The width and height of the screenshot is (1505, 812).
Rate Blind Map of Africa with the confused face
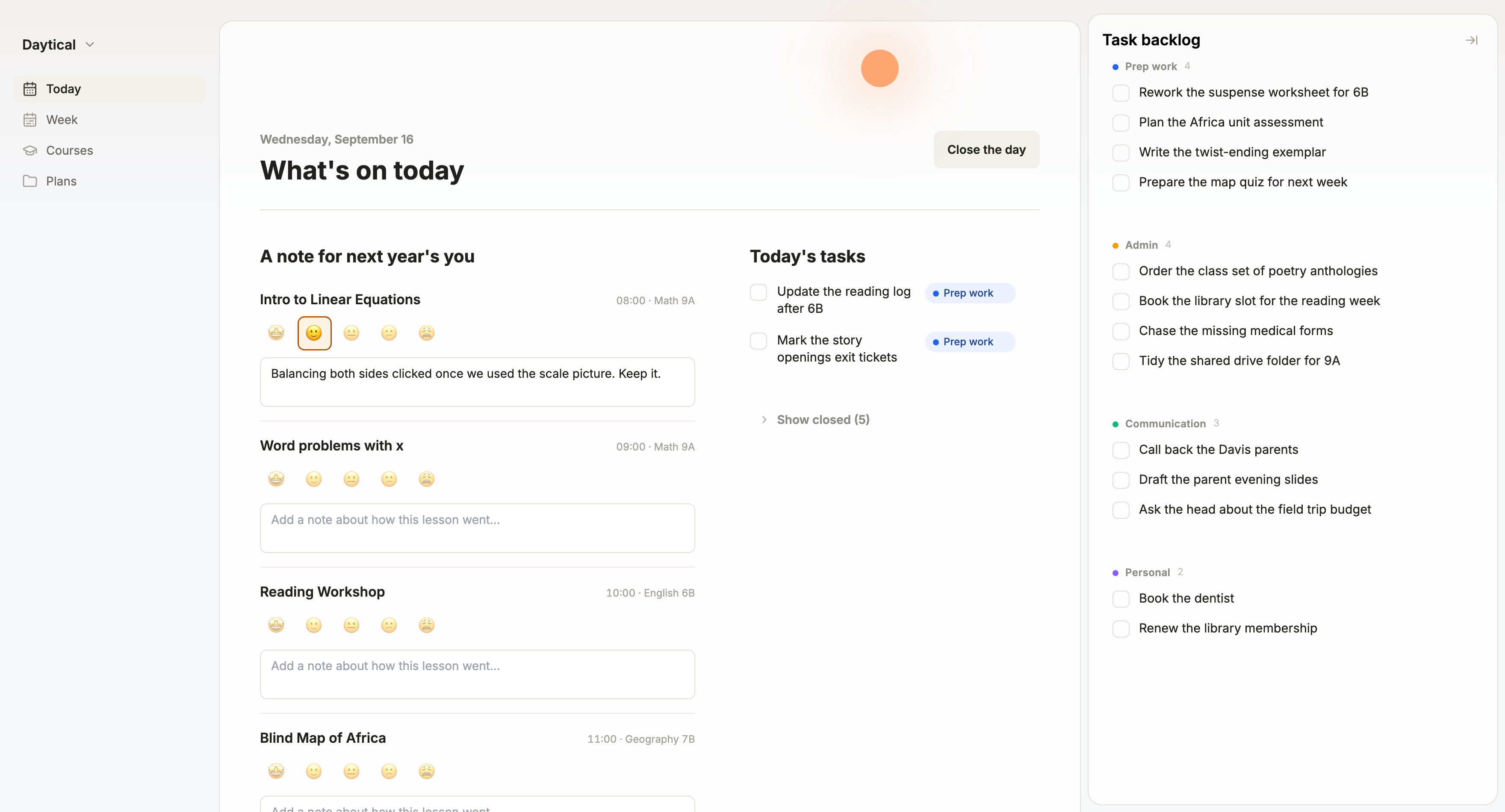pos(389,771)
